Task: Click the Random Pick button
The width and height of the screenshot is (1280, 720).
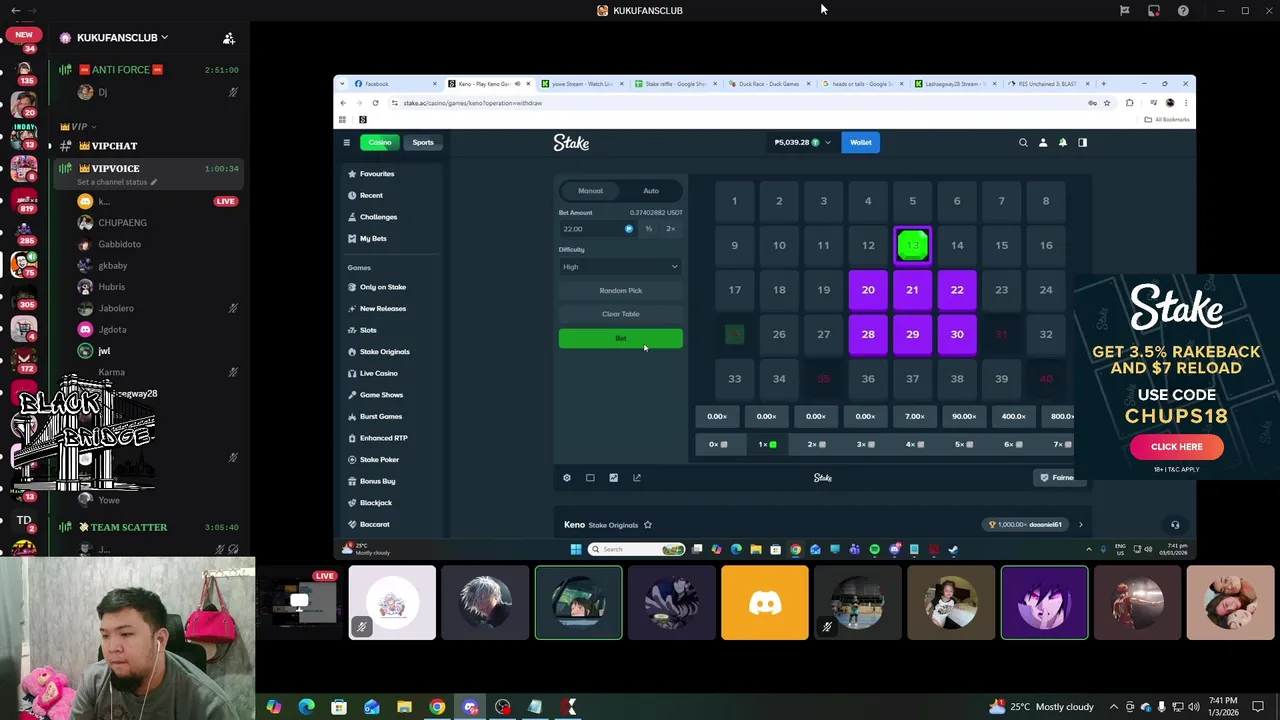Action: [x=621, y=291]
